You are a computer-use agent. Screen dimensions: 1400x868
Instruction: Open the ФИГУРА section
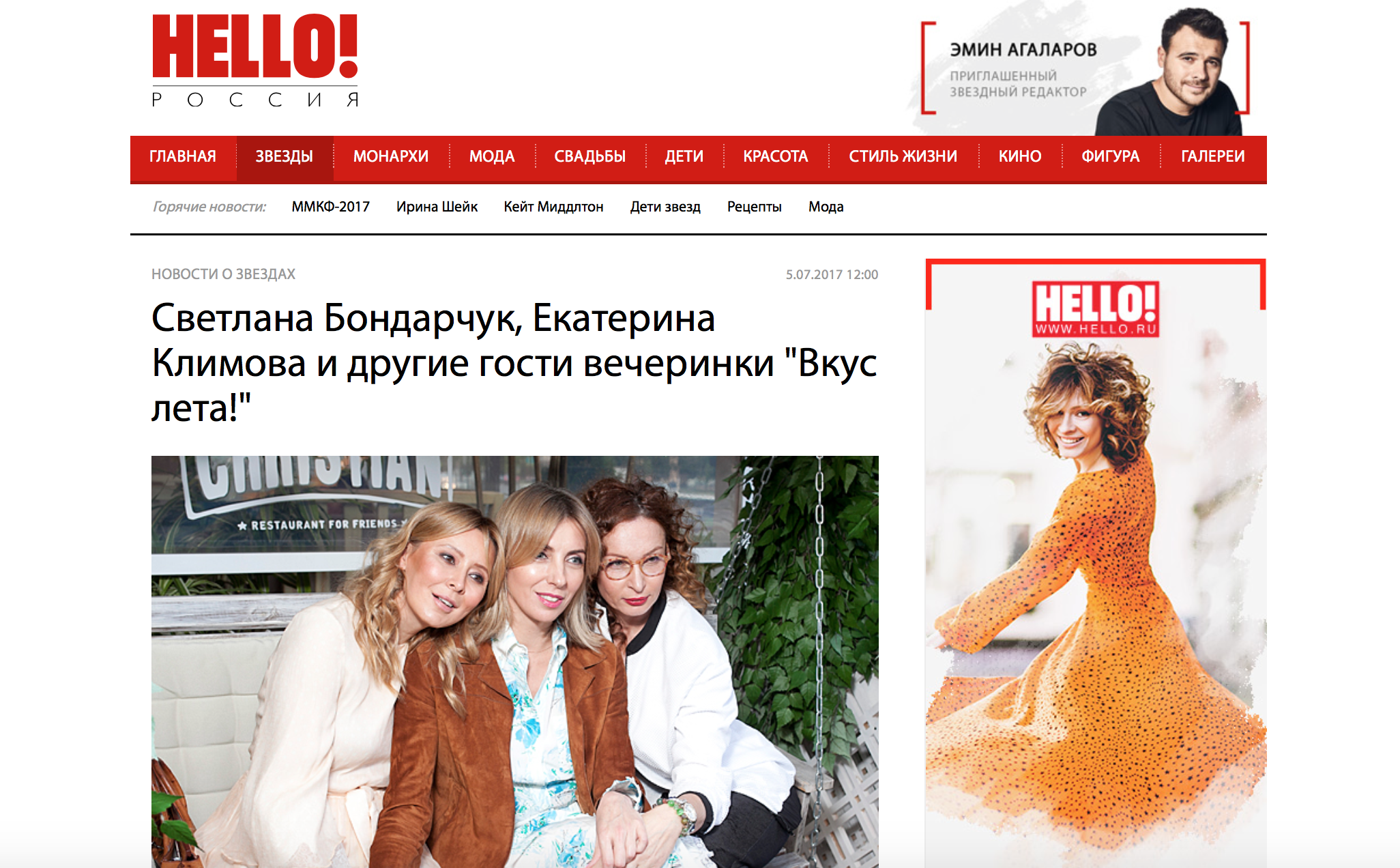pos(1111,156)
